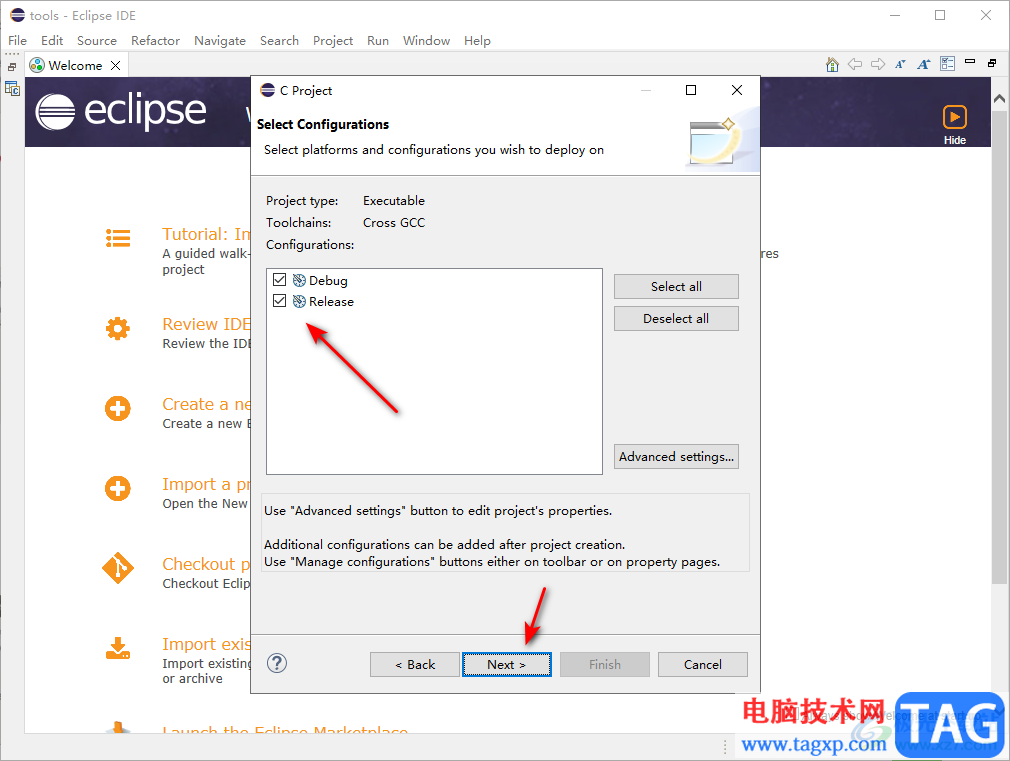Cancel the C Project wizard

703,664
